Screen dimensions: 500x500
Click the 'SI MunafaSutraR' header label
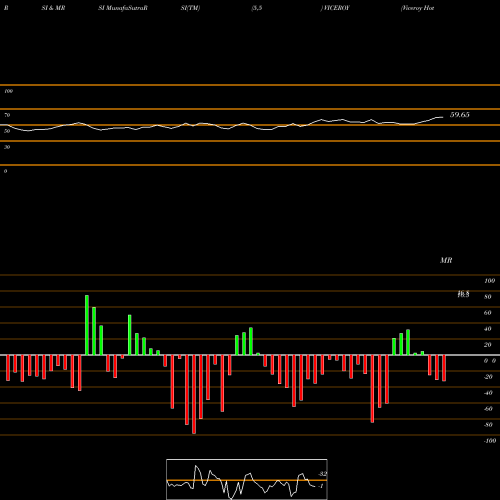123,8
